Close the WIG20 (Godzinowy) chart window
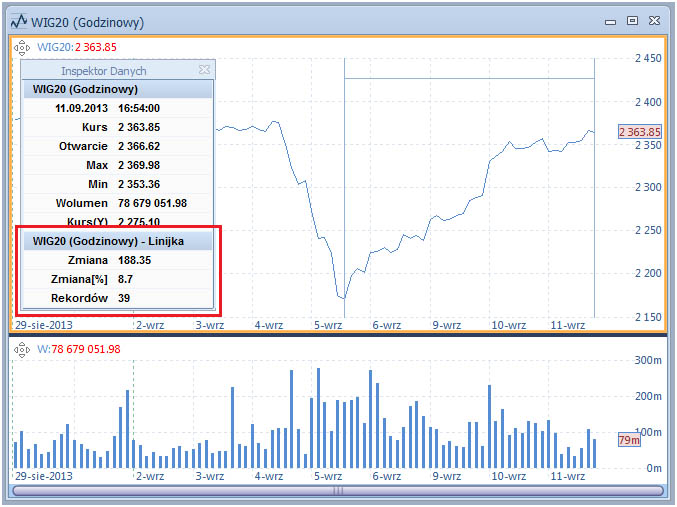The height and width of the screenshot is (507, 677). coord(655,20)
